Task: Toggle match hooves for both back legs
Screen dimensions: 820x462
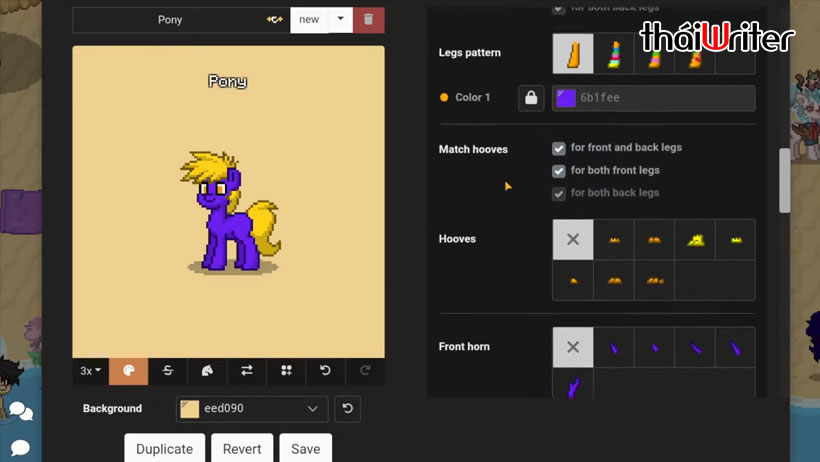Action: [x=559, y=194]
